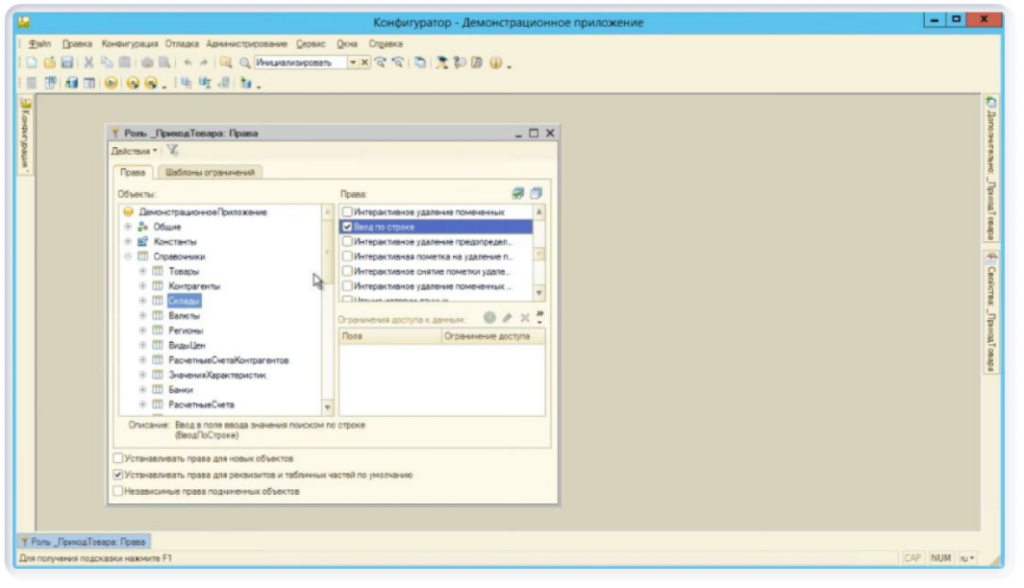Click the filter icon next to Действия
1024x588 pixels.
click(172, 150)
